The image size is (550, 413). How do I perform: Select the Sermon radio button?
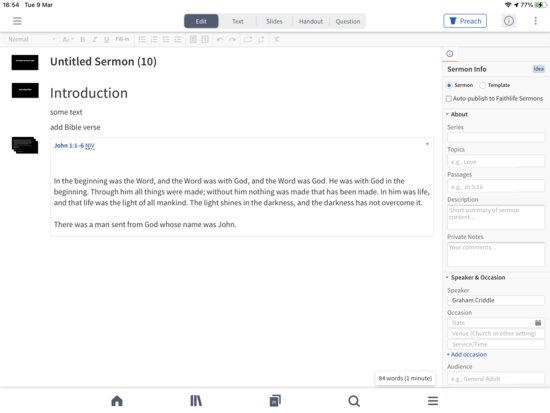click(x=449, y=85)
